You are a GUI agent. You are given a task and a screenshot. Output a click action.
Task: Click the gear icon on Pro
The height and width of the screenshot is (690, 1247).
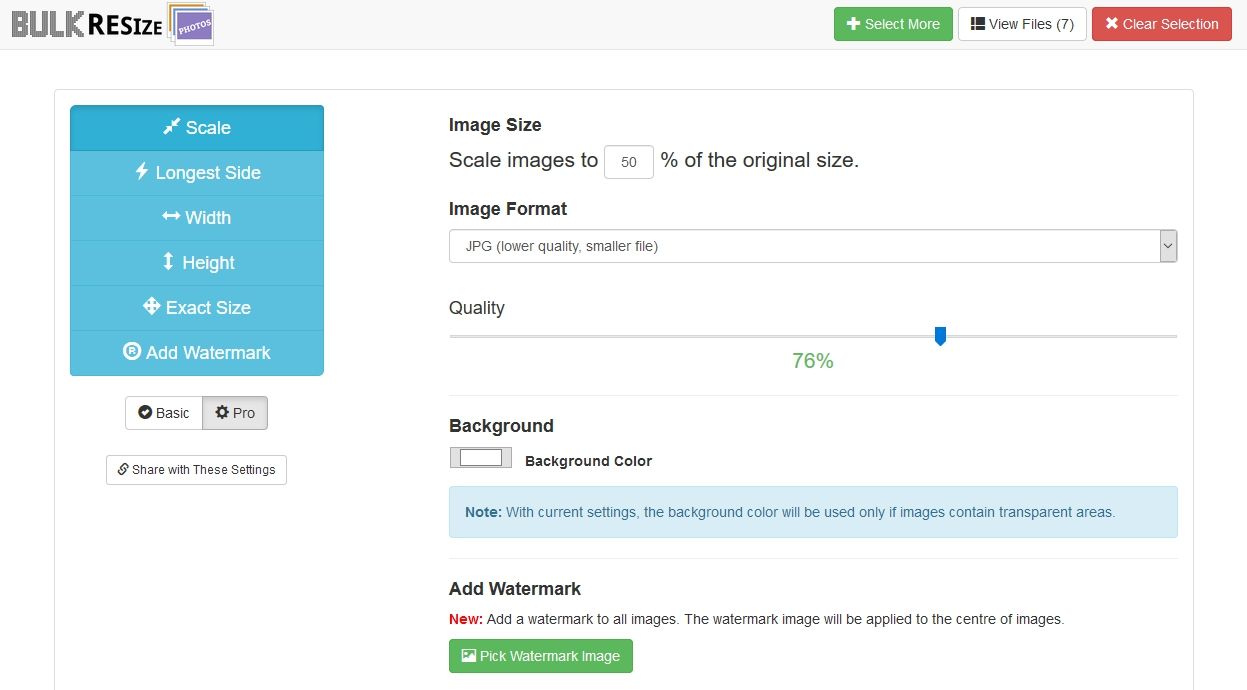tap(222, 413)
